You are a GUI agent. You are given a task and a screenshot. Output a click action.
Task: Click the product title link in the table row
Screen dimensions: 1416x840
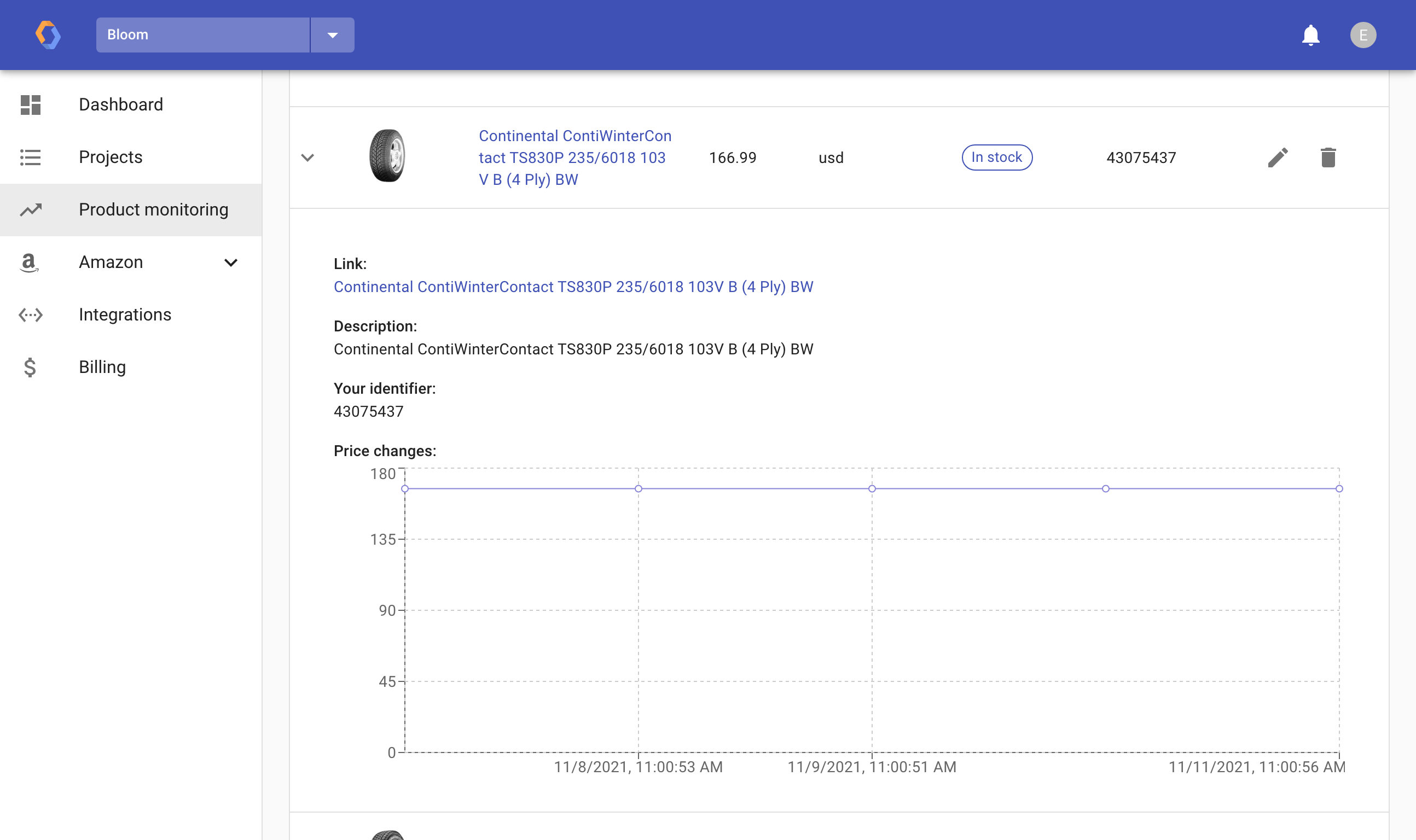pyautogui.click(x=574, y=157)
